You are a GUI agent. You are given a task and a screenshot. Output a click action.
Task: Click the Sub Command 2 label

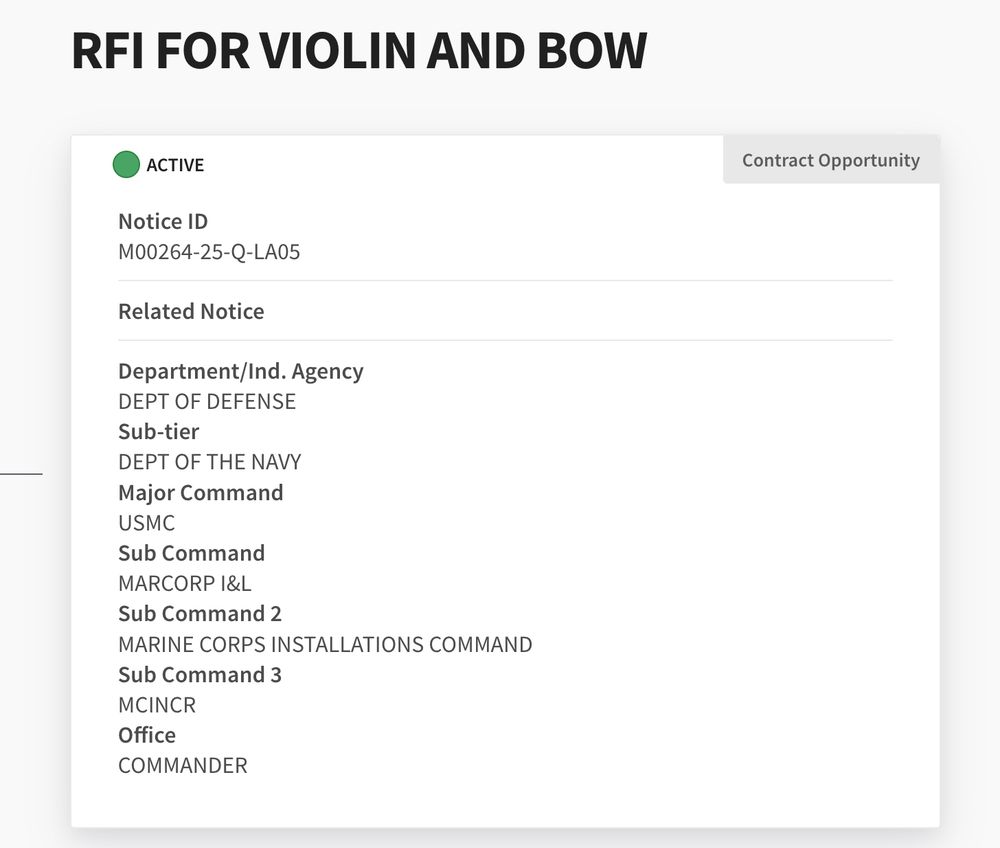click(200, 613)
